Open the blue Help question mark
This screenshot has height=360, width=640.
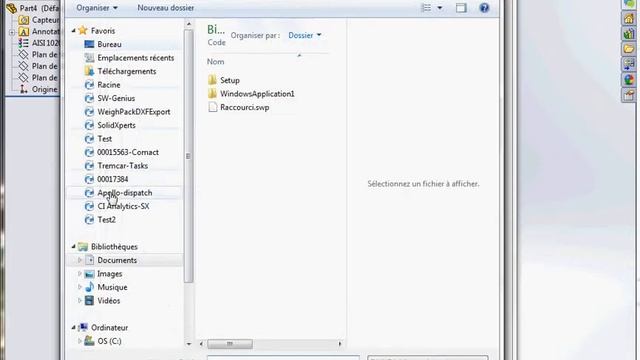484,8
